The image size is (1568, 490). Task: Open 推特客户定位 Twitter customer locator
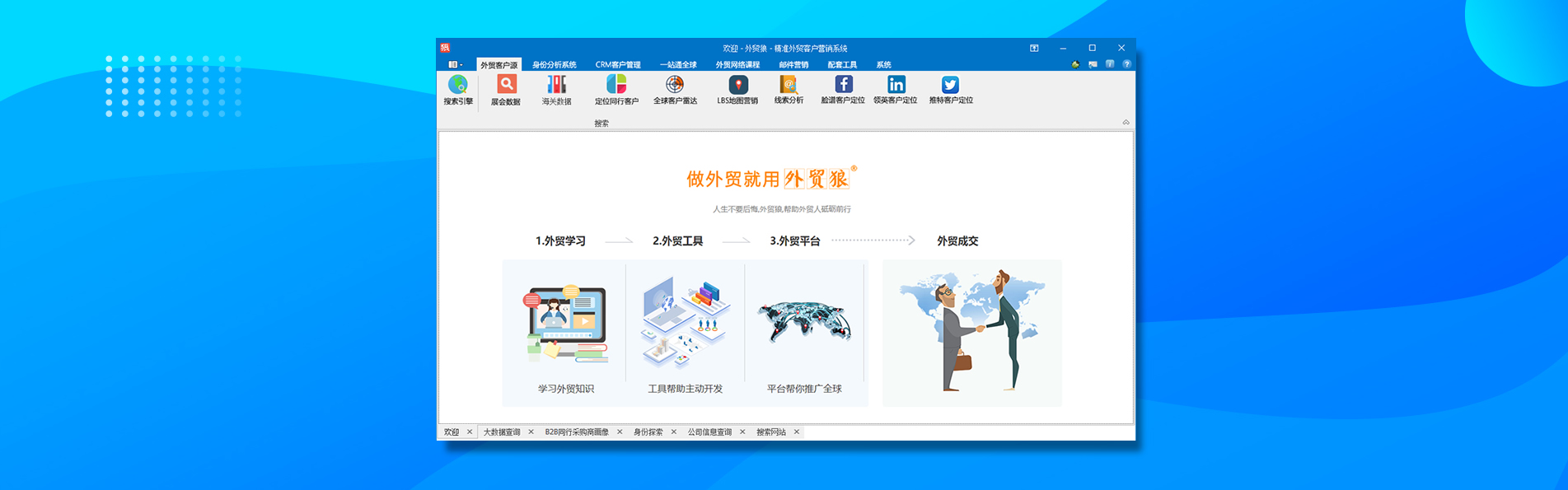coord(951,91)
